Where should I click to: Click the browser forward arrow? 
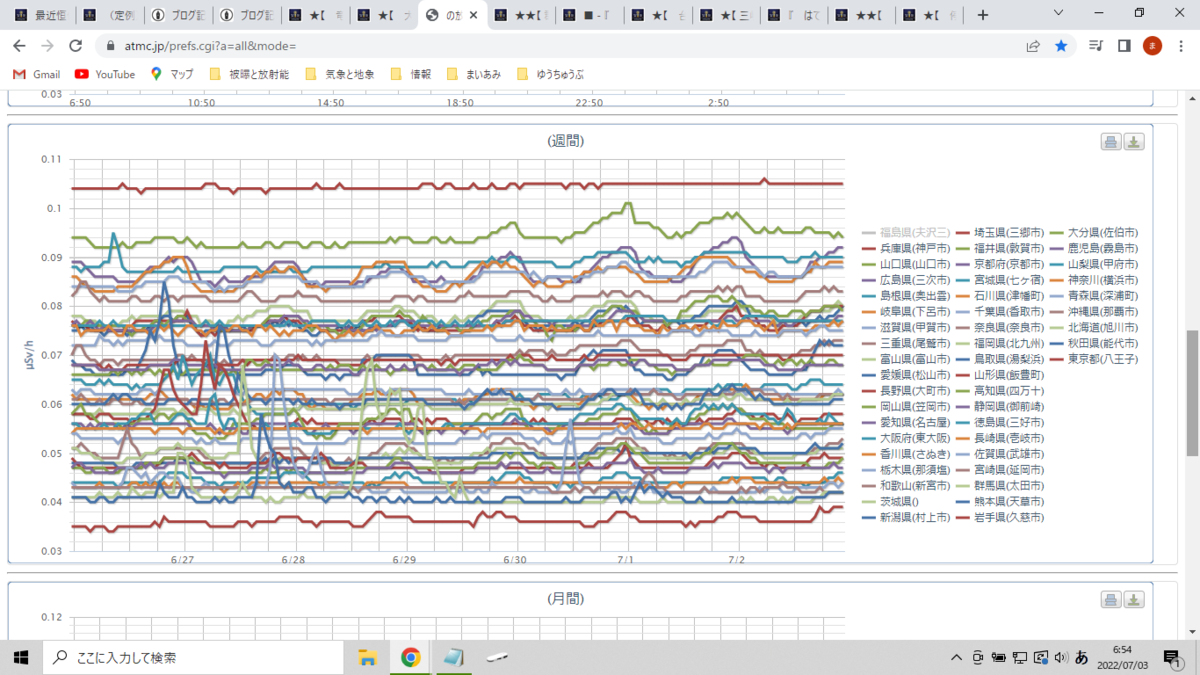pyautogui.click(x=47, y=46)
